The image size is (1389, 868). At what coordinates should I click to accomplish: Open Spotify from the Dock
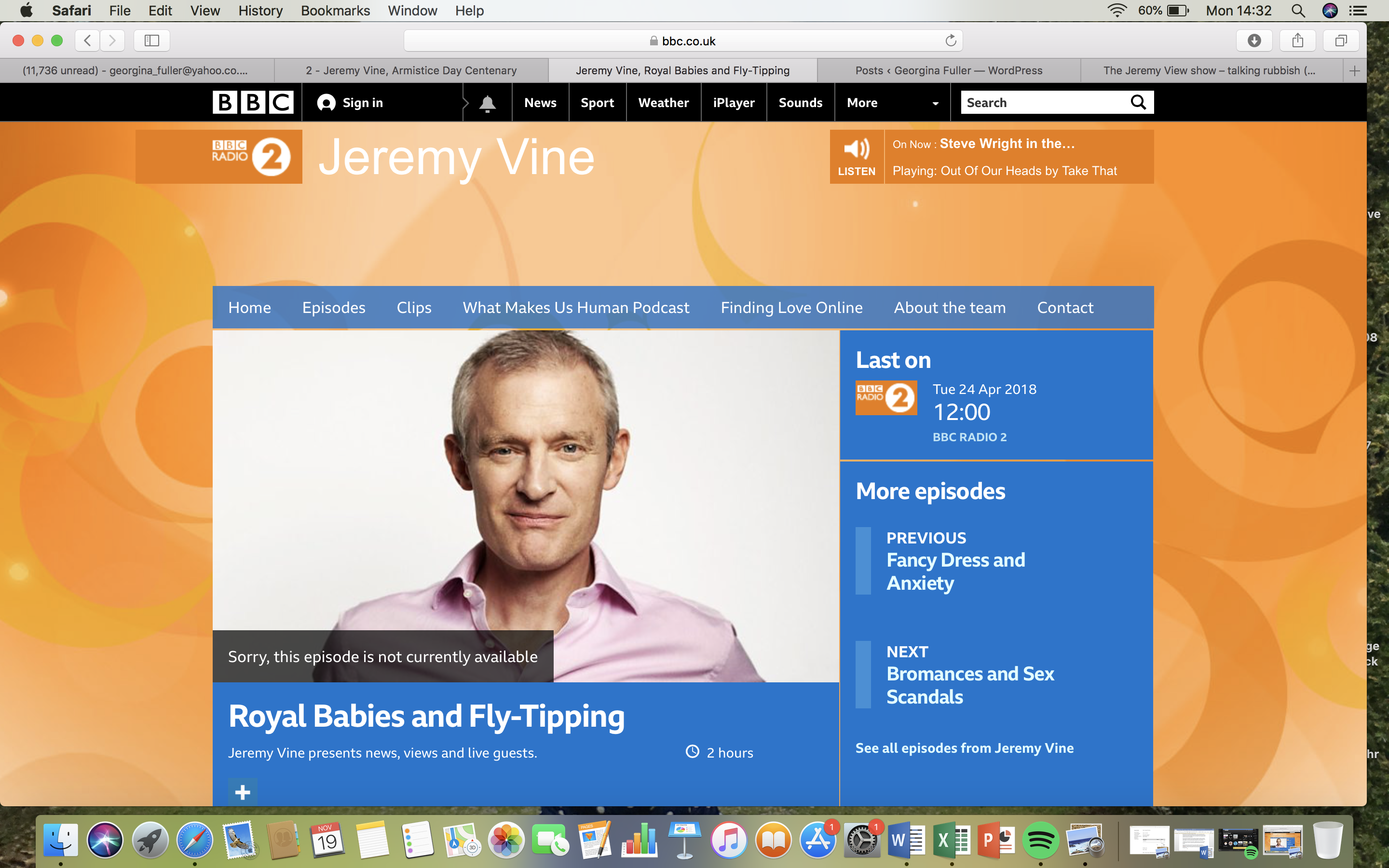point(1040,840)
